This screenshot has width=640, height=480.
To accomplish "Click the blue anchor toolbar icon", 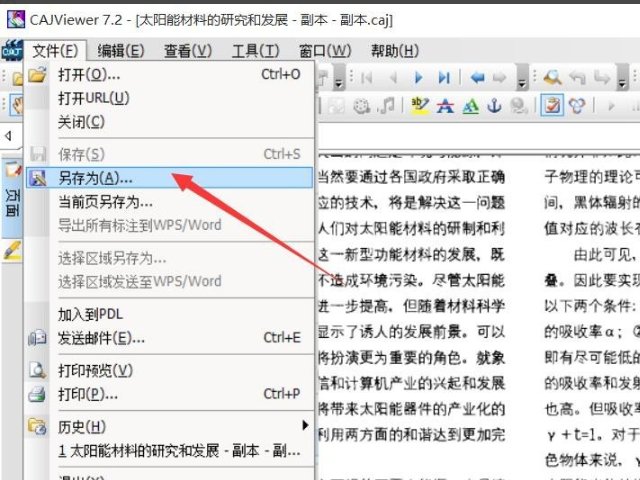I will coord(494,106).
